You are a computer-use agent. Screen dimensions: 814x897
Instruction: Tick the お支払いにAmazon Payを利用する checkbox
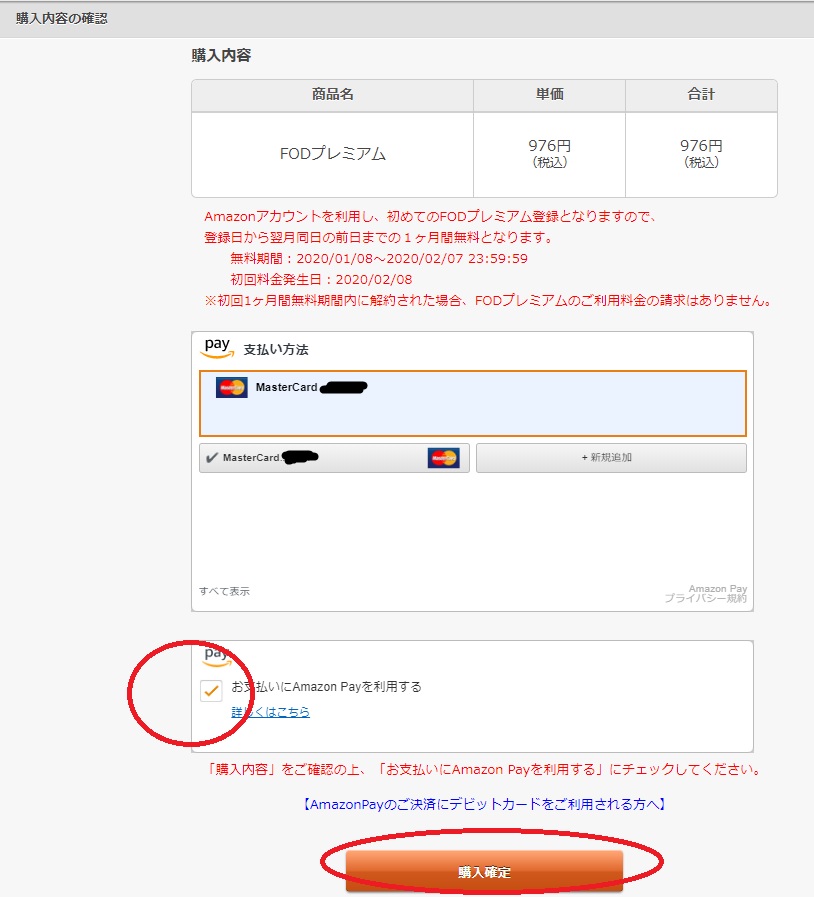211,690
